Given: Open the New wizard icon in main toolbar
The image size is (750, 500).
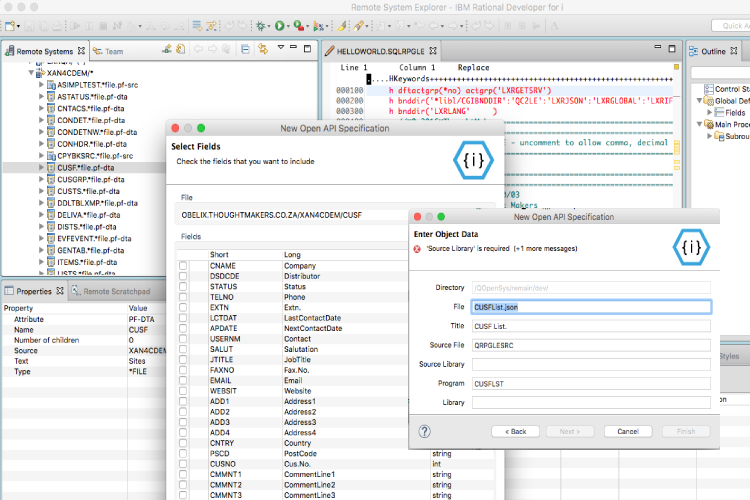Looking at the screenshot, I should click(x=11, y=26).
